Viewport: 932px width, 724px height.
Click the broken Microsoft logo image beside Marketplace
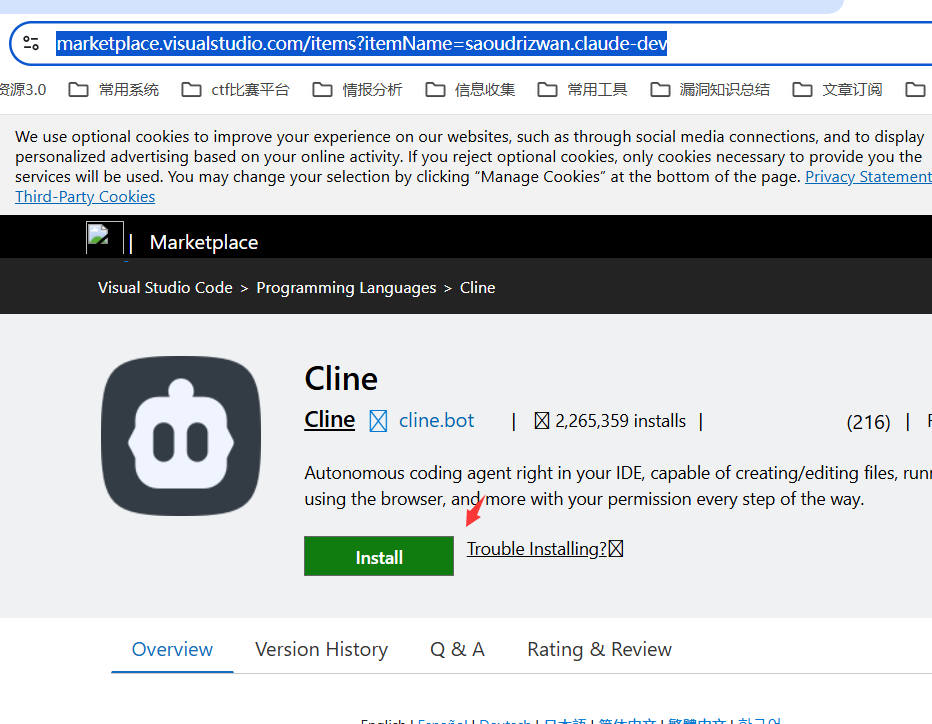click(x=104, y=241)
